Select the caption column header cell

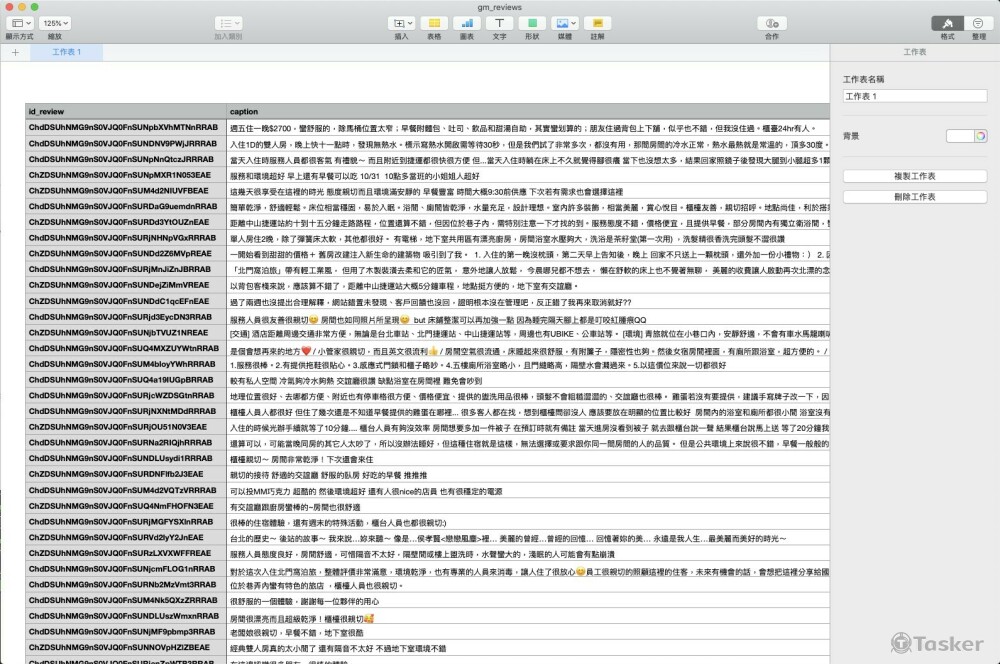tap(528, 111)
